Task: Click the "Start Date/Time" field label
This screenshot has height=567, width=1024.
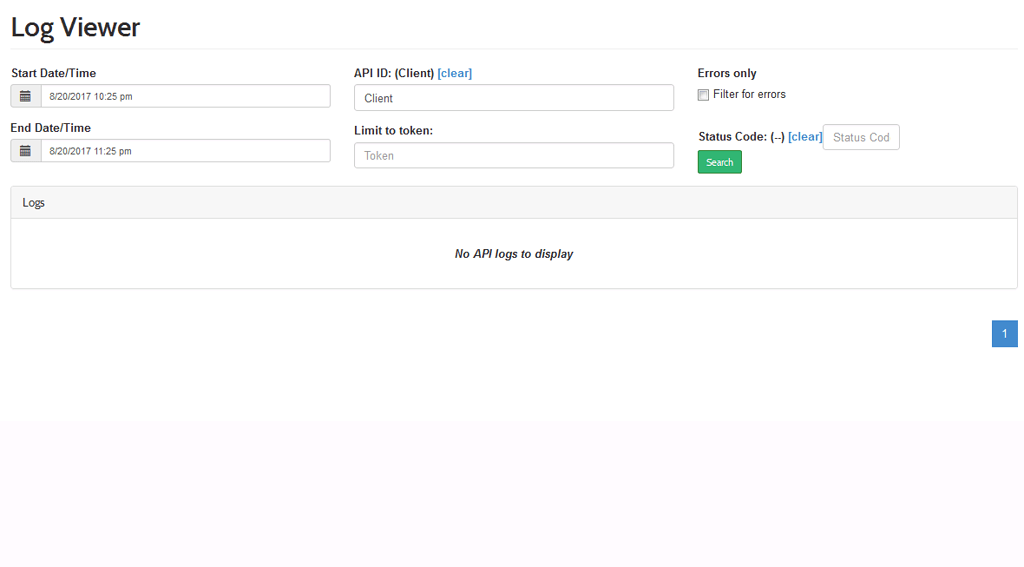Action: pos(53,73)
